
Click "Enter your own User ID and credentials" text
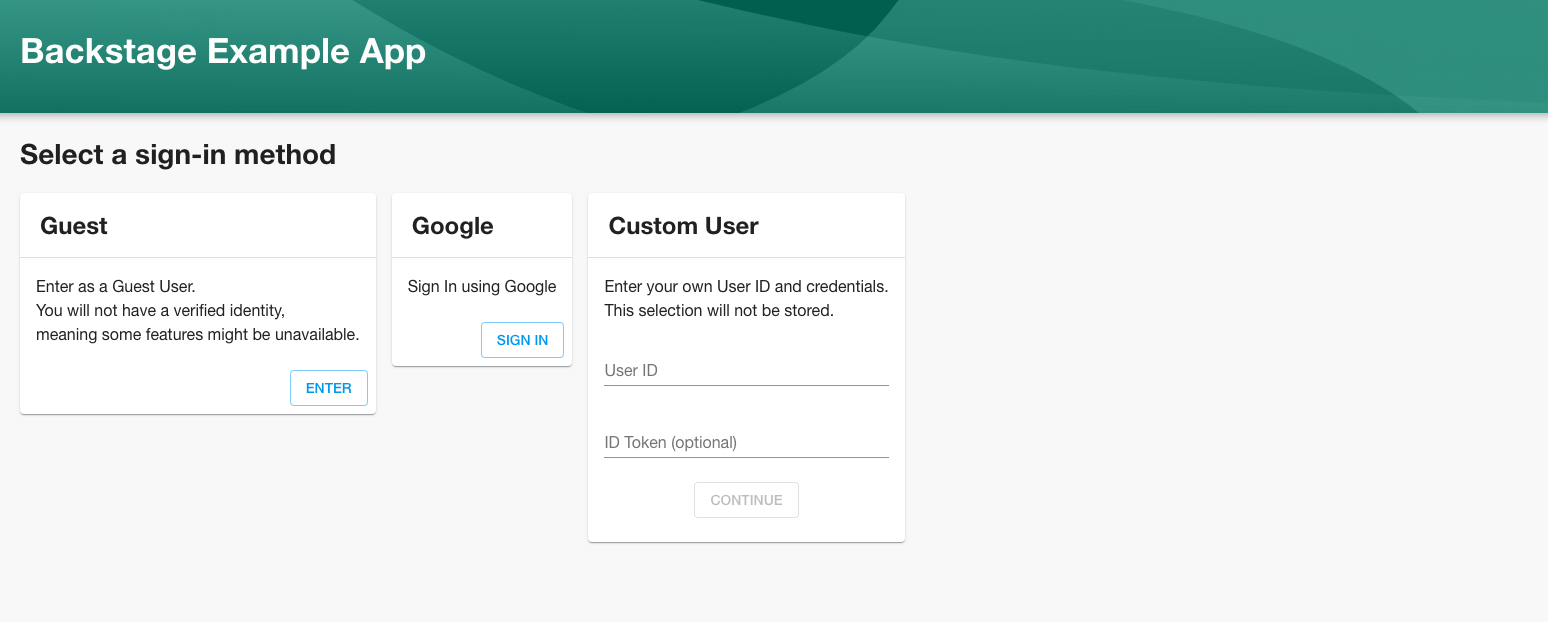(x=746, y=287)
